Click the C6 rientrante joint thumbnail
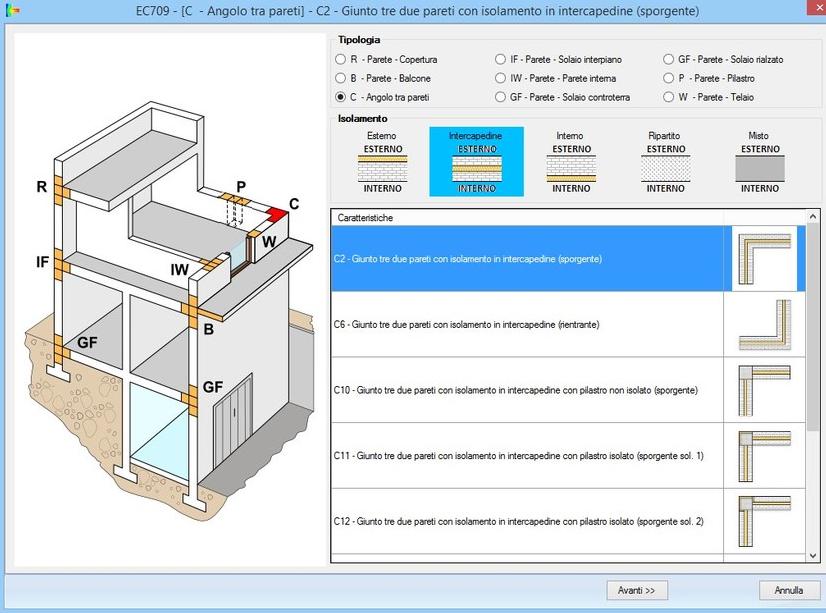Image resolution: width=826 pixels, height=613 pixels. point(765,325)
